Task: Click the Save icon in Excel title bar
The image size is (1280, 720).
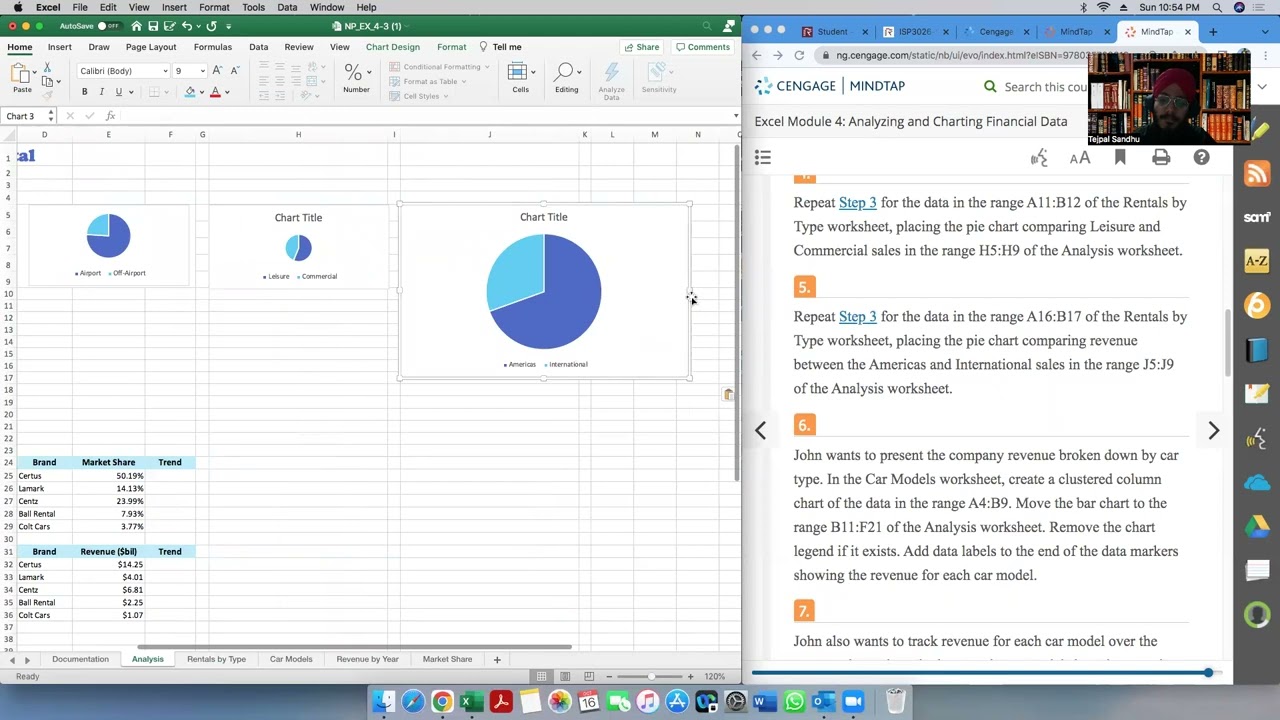Action: tap(152, 26)
